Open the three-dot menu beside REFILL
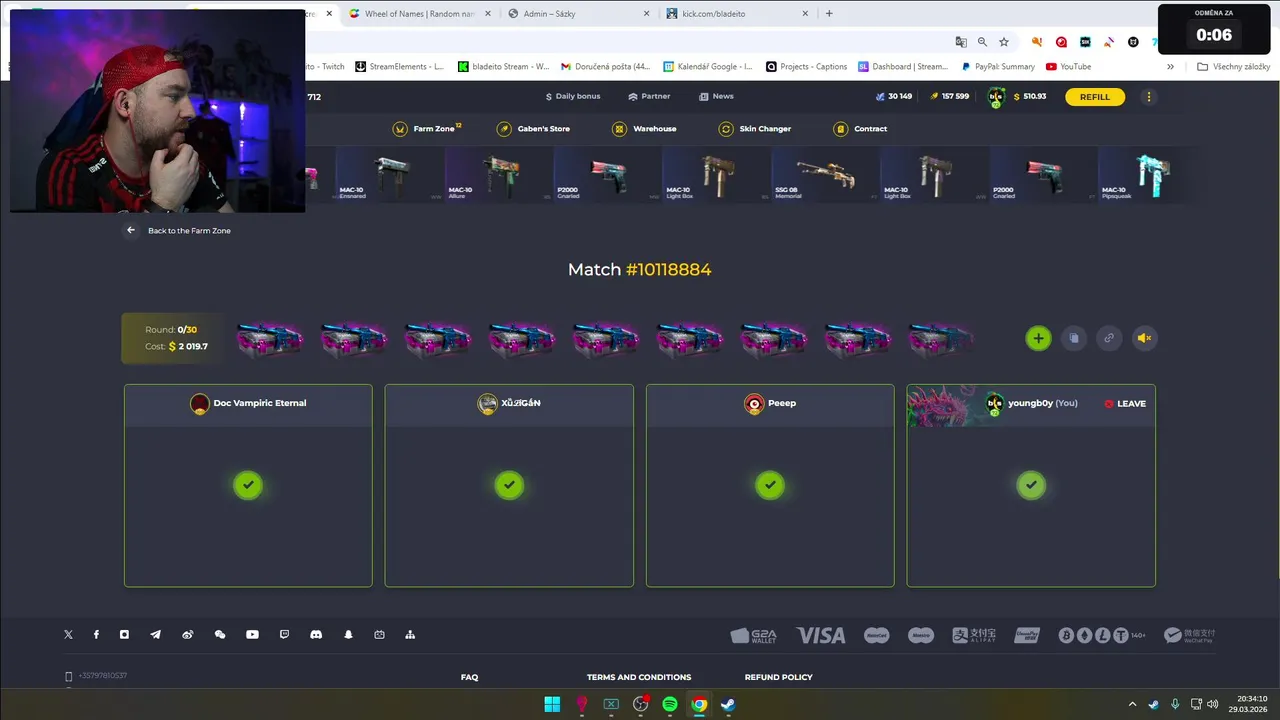1280x720 pixels. click(x=1149, y=97)
